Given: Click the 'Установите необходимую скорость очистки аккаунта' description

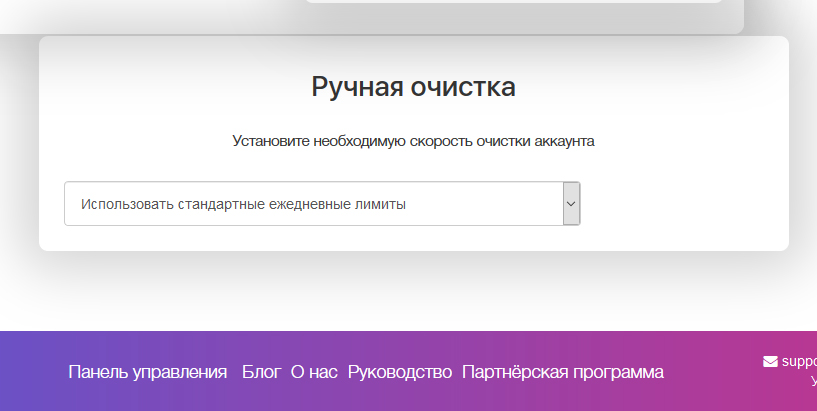Looking at the screenshot, I should click(x=413, y=141).
